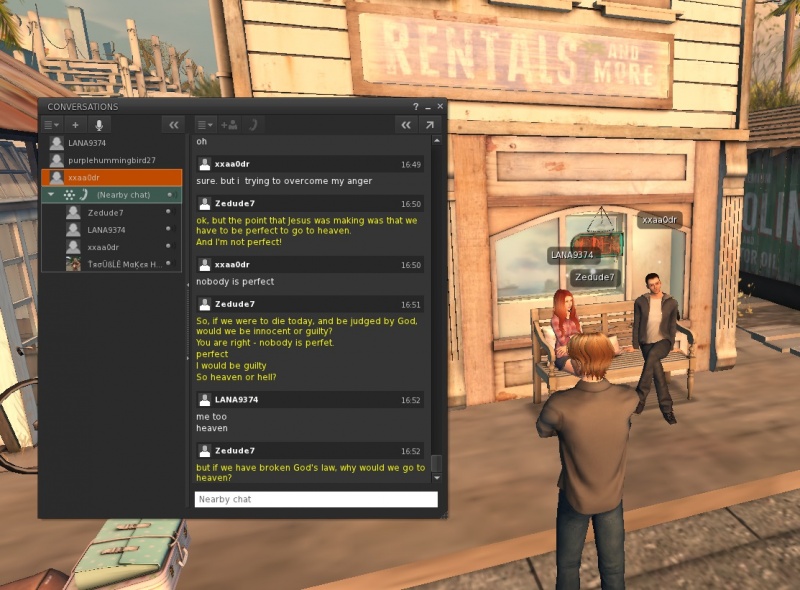Collapse the Nearby chat participant list
This screenshot has width=800, height=590.
click(x=51, y=195)
